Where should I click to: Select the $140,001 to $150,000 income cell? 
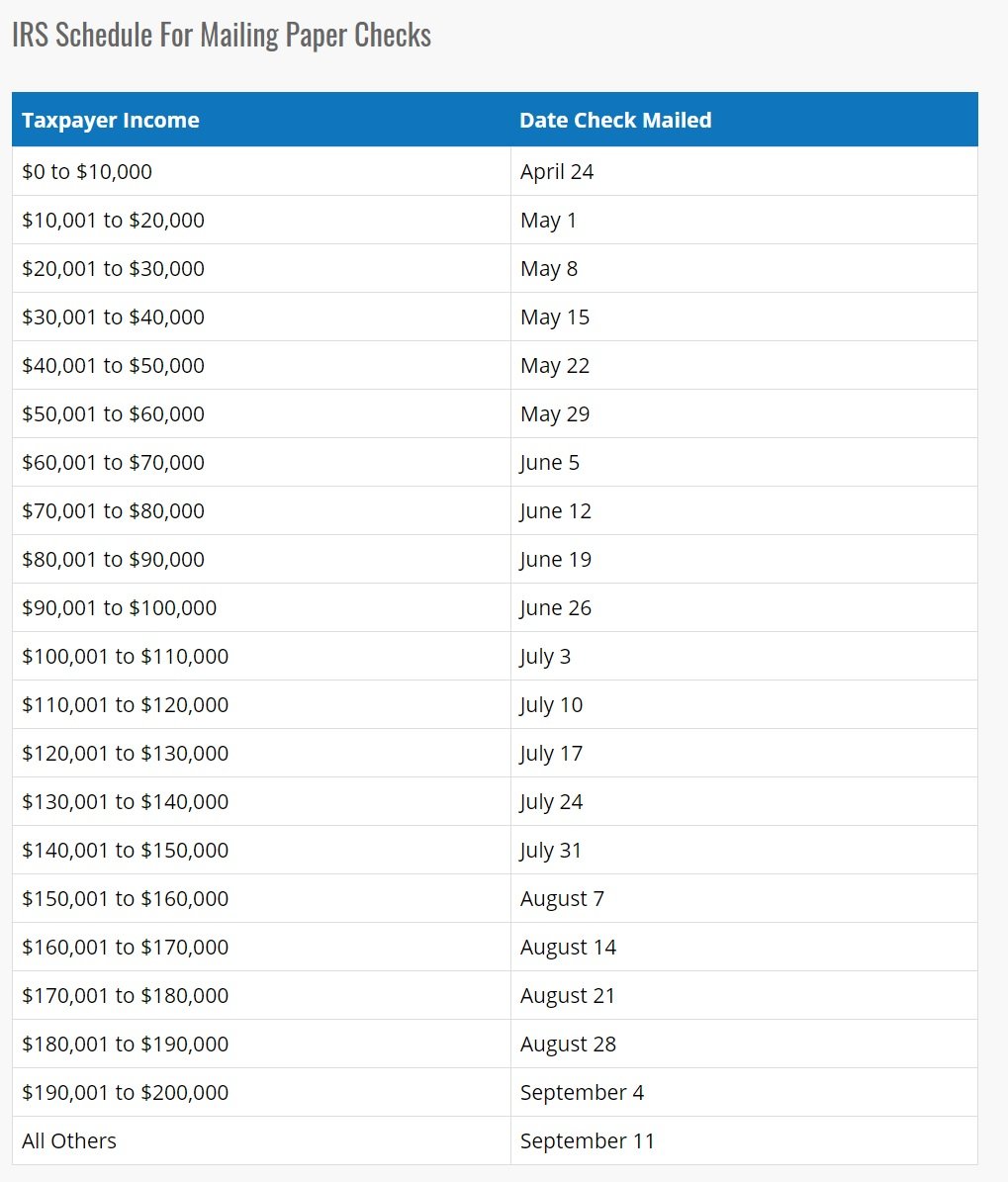pyautogui.click(x=261, y=851)
